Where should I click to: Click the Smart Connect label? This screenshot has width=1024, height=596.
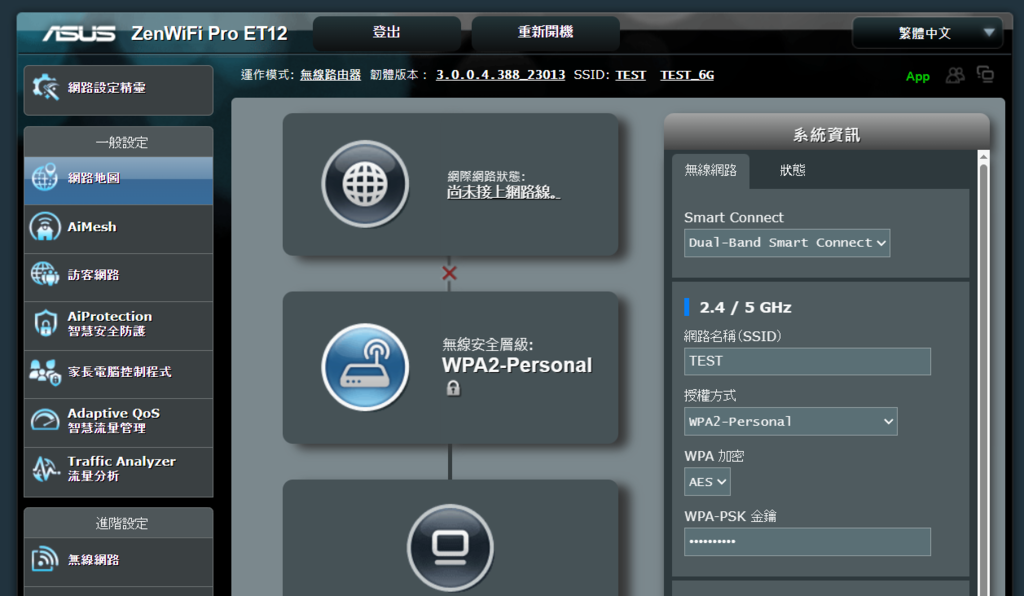(733, 217)
